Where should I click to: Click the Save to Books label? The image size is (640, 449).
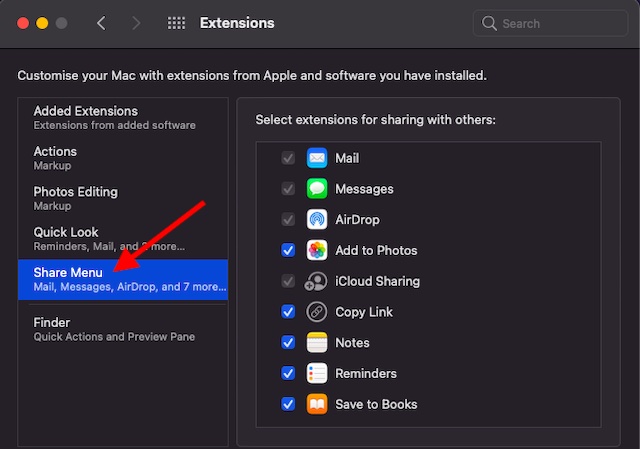[x=376, y=404]
